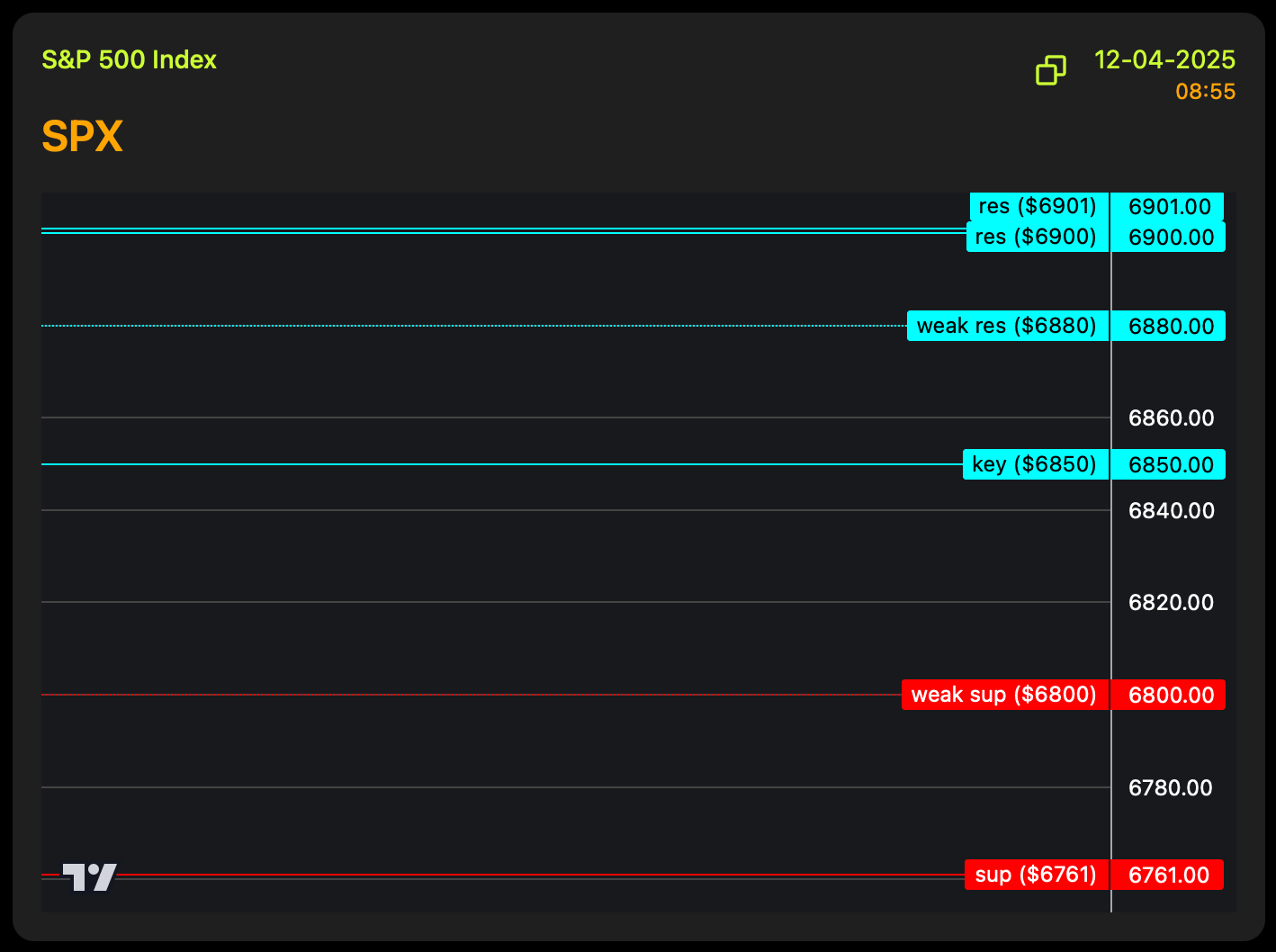Select the res ($6900) line label
Screen dimensions: 1276x952
click(1037, 237)
